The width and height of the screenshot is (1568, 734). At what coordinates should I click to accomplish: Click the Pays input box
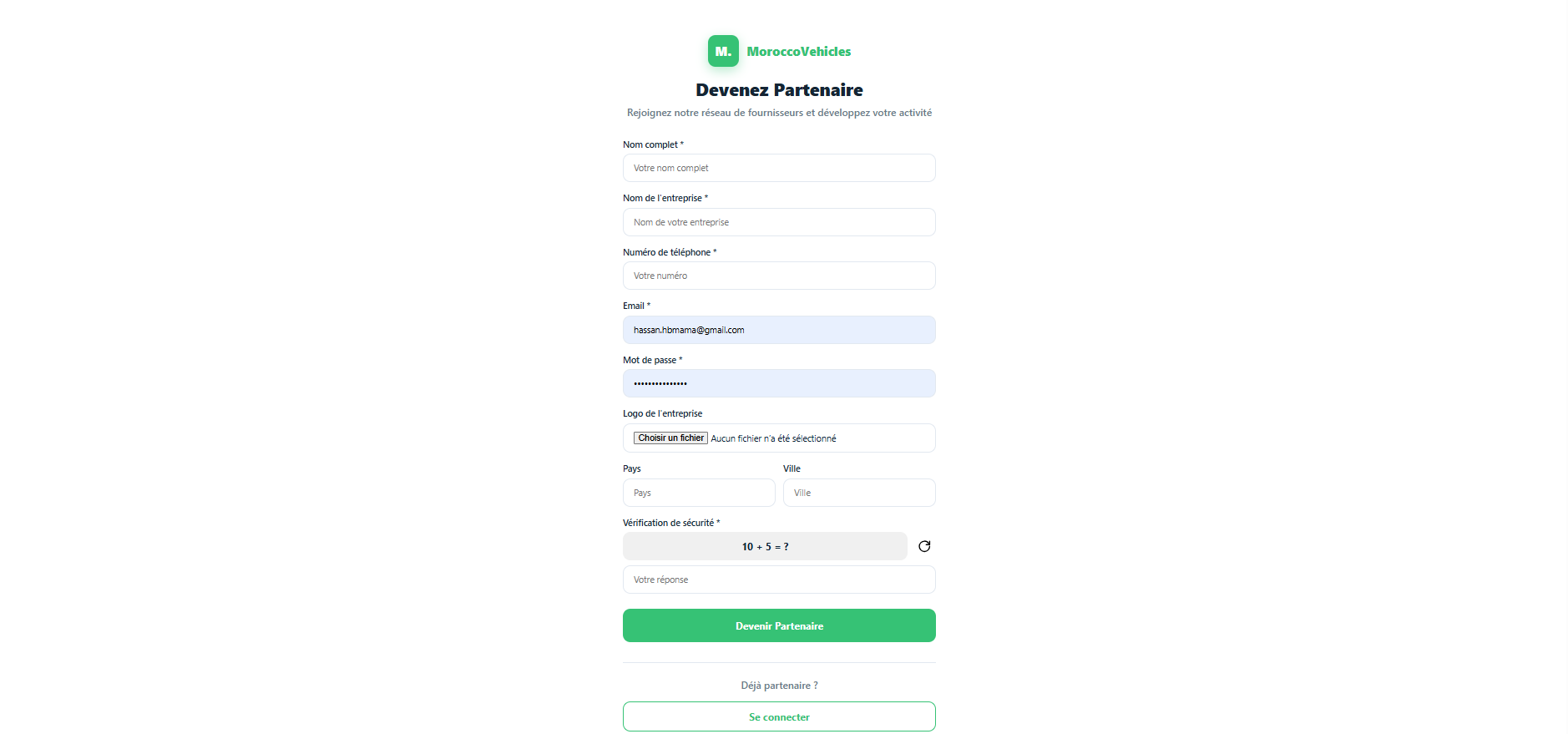coord(699,493)
